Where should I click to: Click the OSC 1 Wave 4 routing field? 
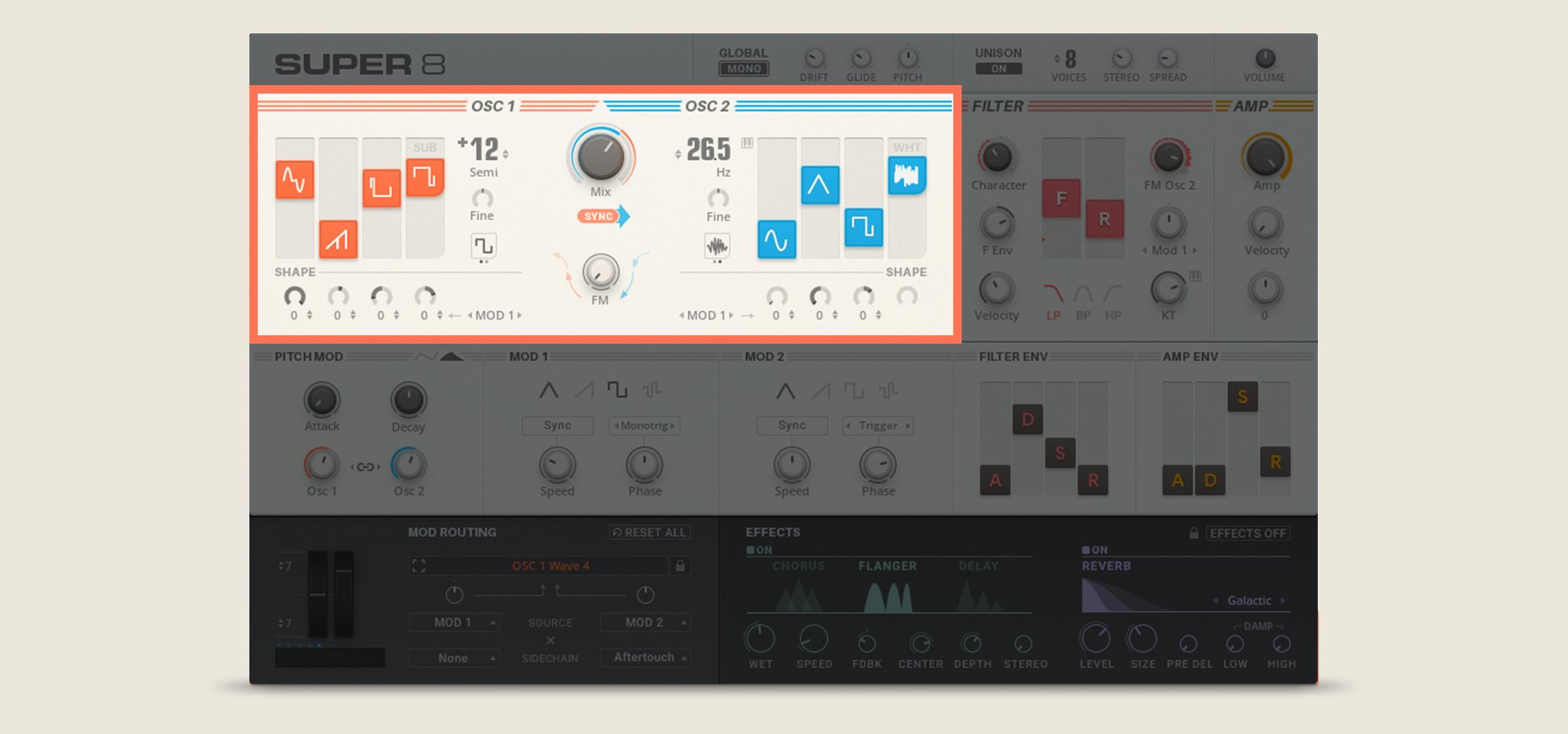550,566
